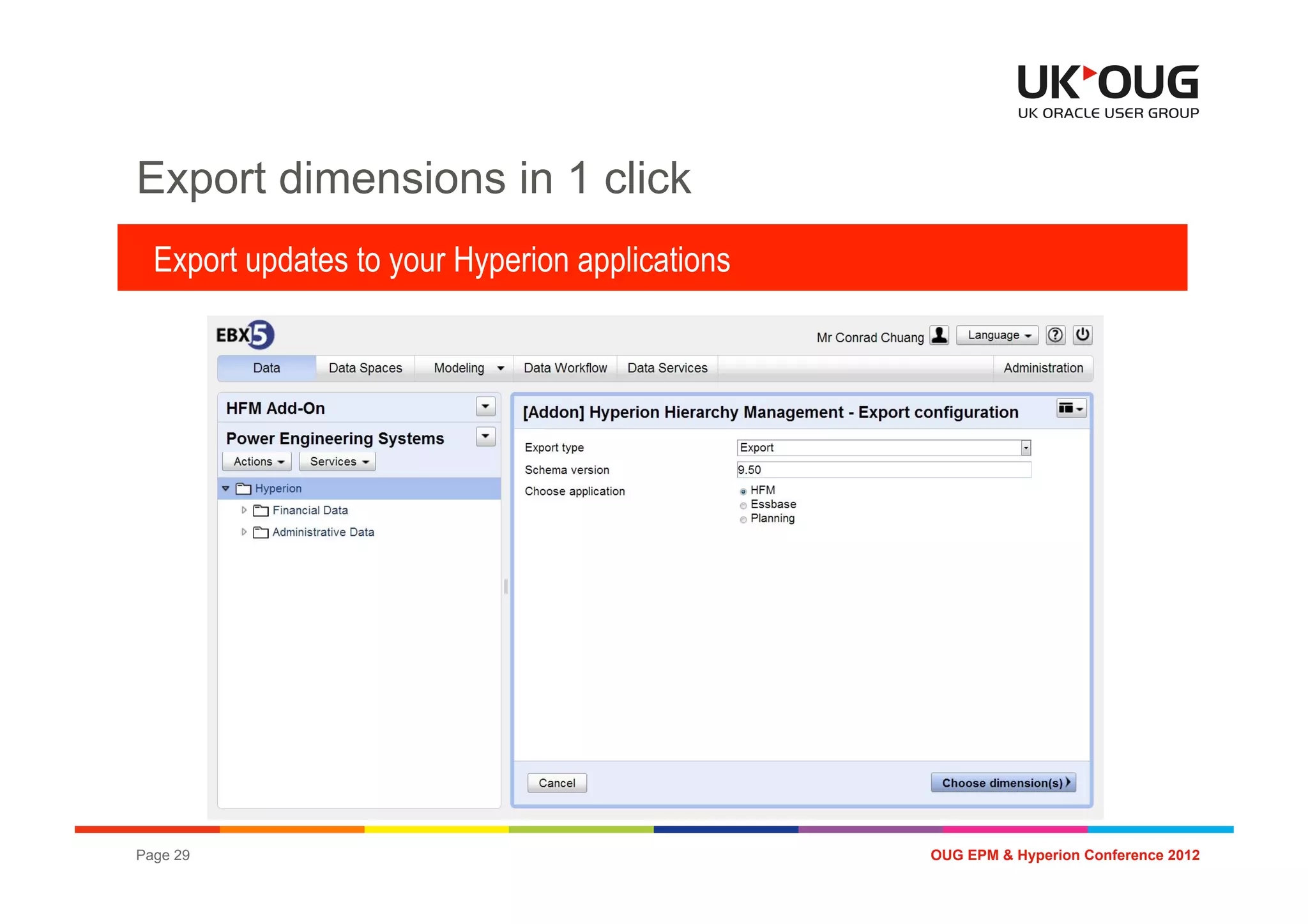Open the Language dropdown

coord(997,335)
